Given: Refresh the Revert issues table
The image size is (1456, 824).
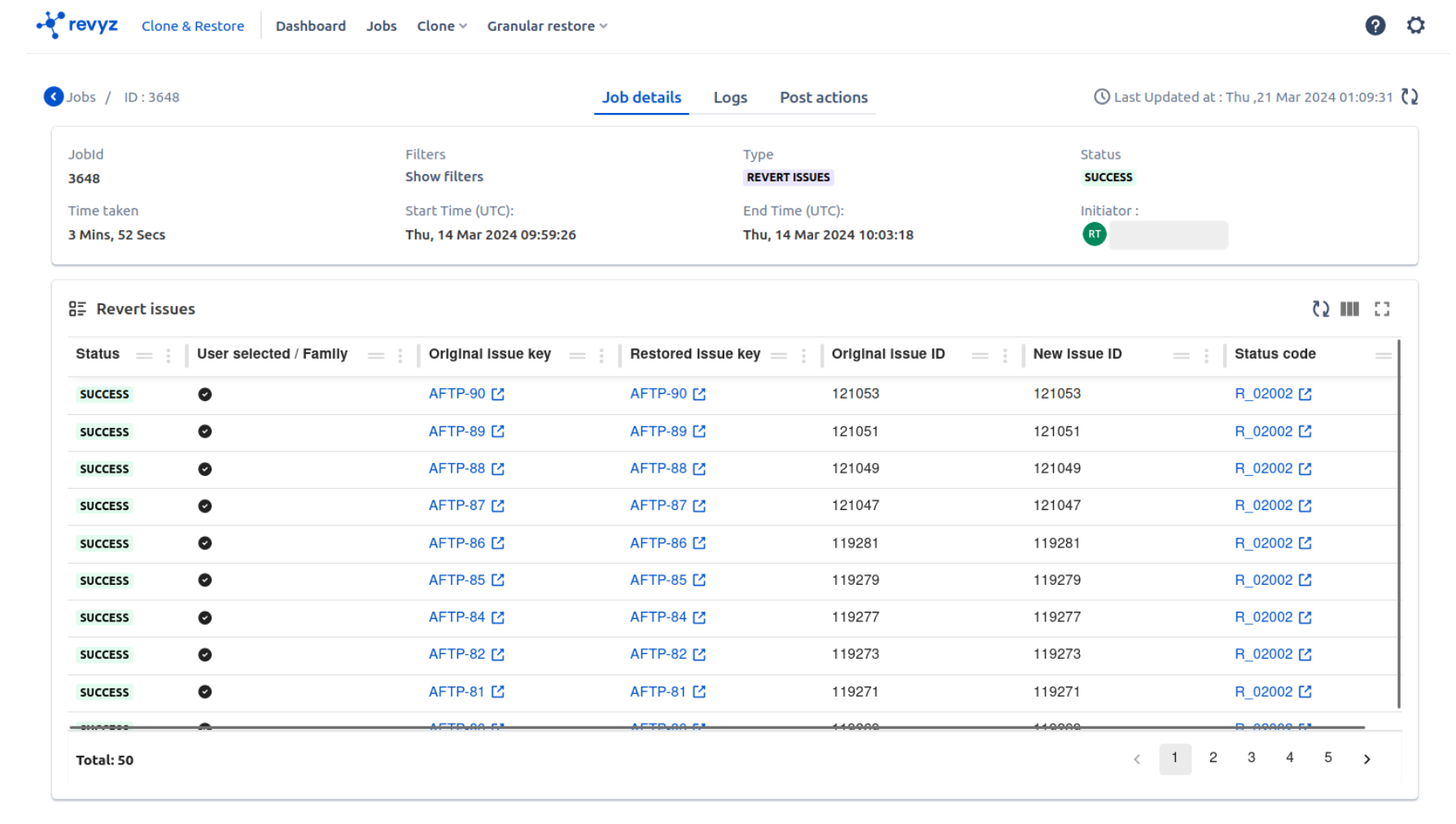Looking at the screenshot, I should click(1320, 309).
